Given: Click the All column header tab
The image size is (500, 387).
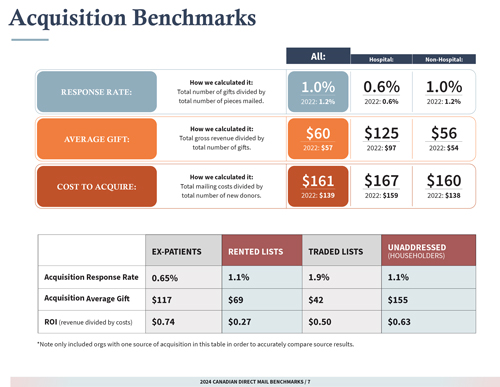Looking at the screenshot, I should pyautogui.click(x=318, y=56).
